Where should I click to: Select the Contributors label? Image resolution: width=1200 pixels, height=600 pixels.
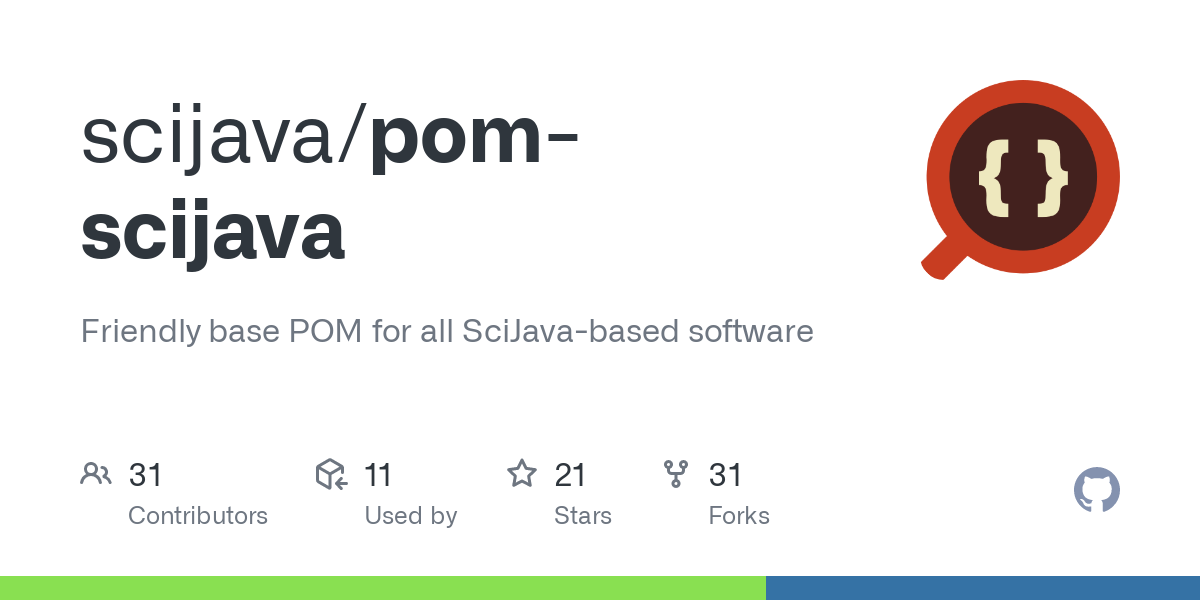point(198,516)
